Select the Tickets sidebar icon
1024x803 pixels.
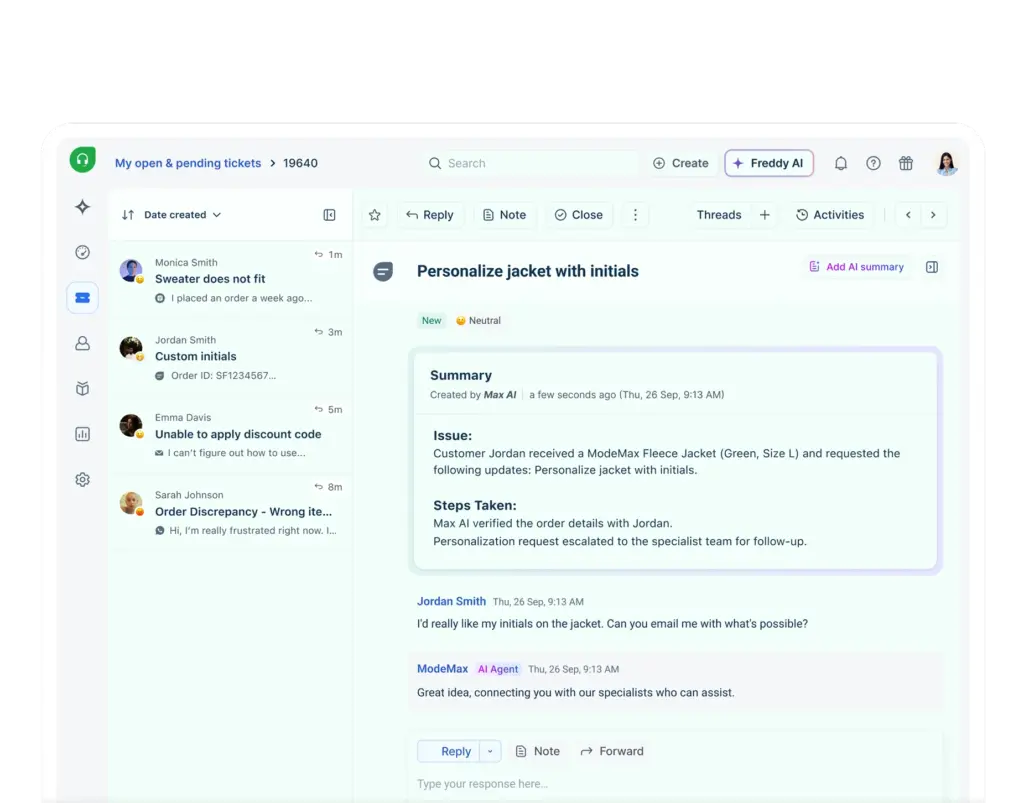pos(82,298)
